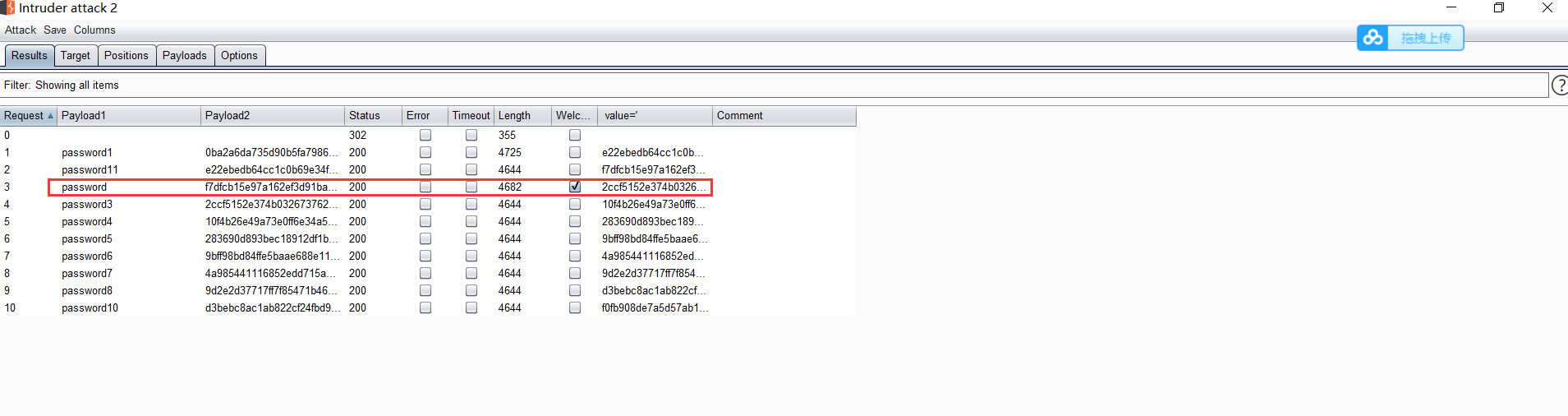Image resolution: width=1568 pixels, height=416 pixels.
Task: Toggle Error checkbox in password6 row
Action: [x=425, y=256]
